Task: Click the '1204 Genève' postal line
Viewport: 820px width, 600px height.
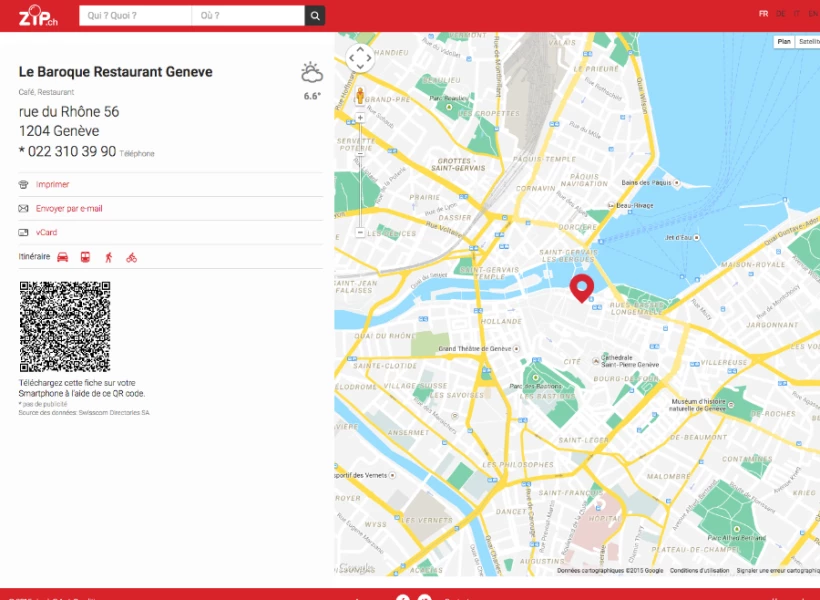Action: [x=59, y=131]
